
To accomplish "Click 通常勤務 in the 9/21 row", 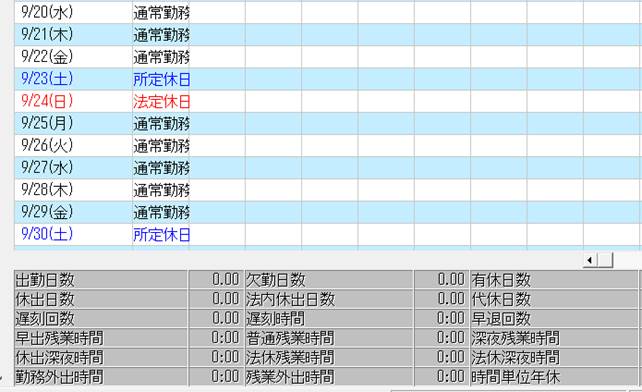I will (x=161, y=35).
